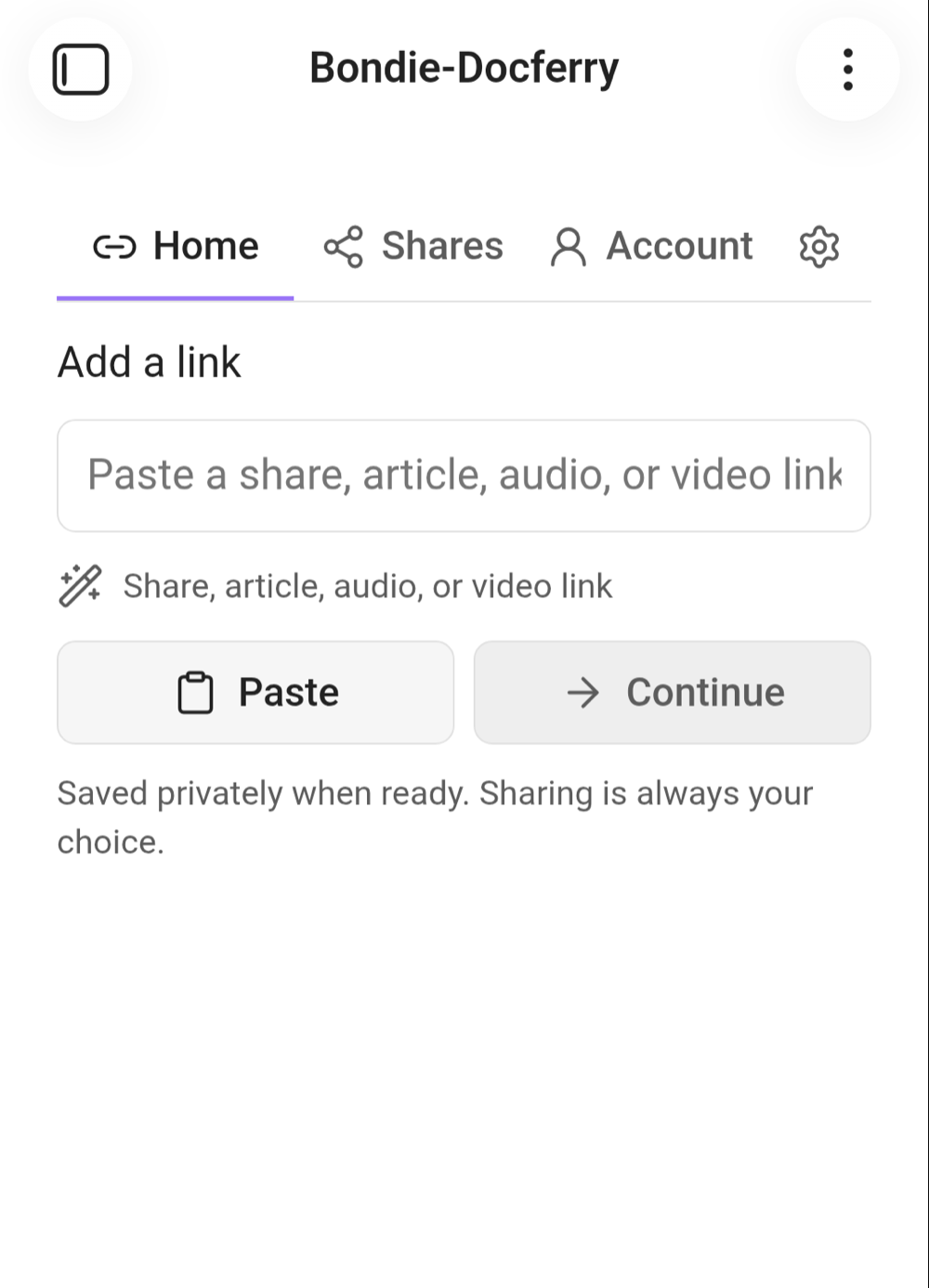The width and height of the screenshot is (929, 1288).
Task: Click the purple underline beneath Home tab
Action: coord(176,298)
